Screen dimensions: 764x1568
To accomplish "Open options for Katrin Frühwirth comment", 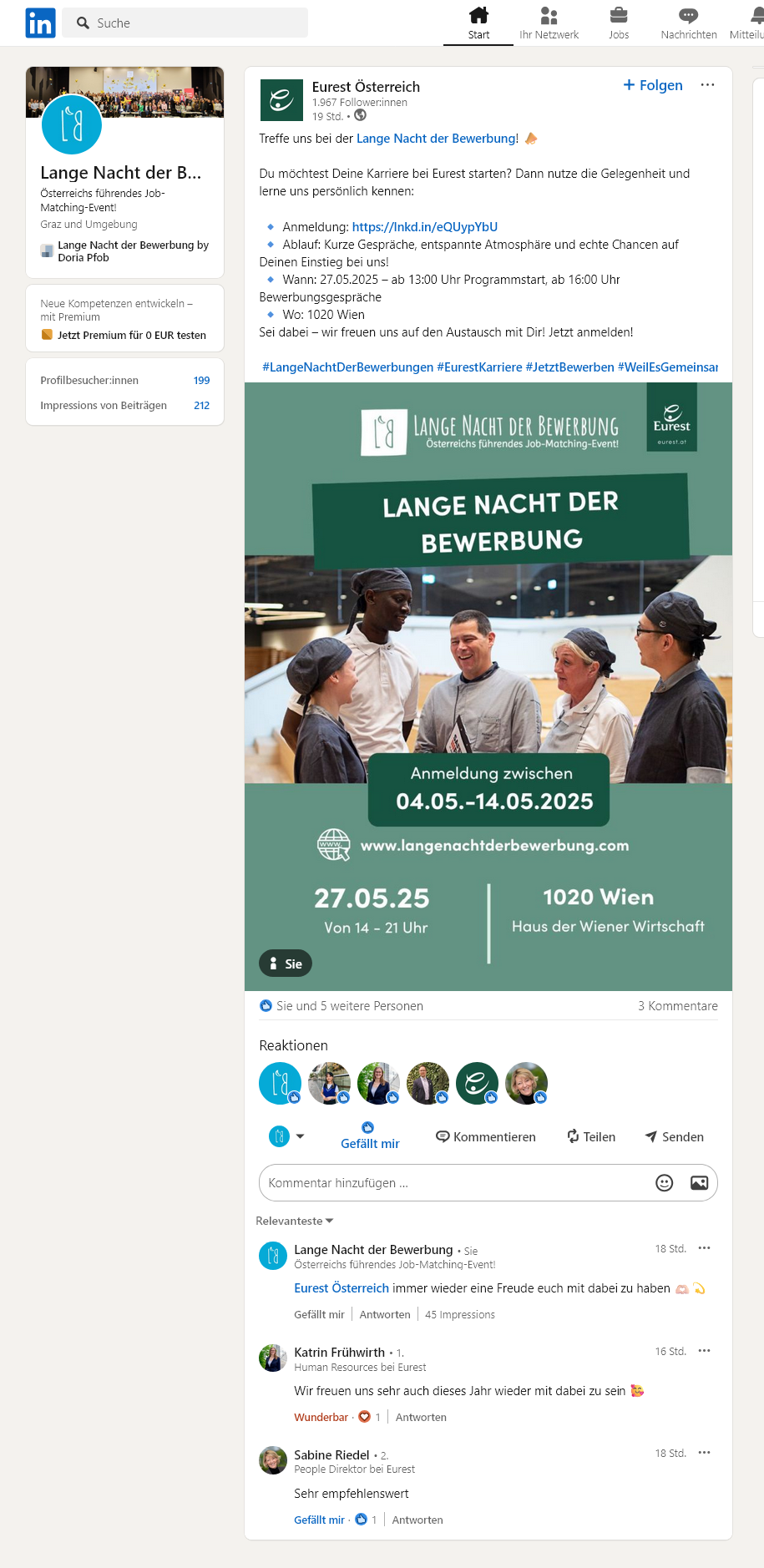I will [704, 1351].
